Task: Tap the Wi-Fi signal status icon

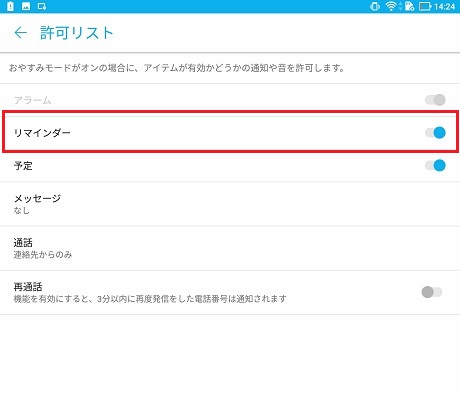Action: click(391, 6)
